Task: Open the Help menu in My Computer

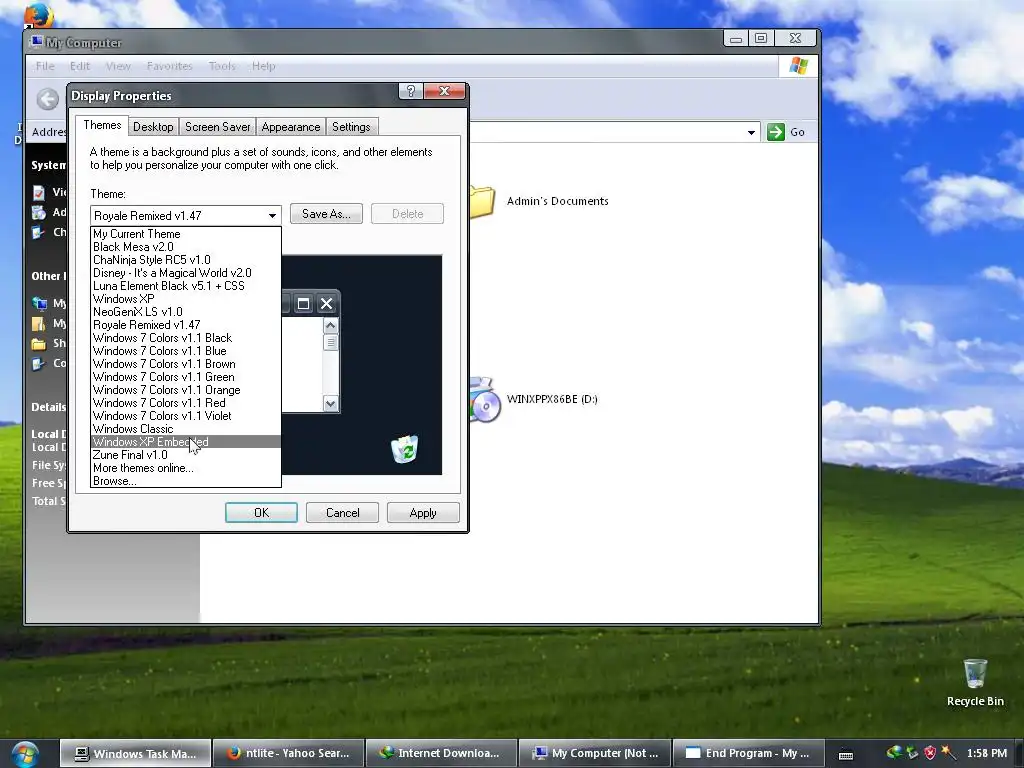Action: [x=264, y=66]
